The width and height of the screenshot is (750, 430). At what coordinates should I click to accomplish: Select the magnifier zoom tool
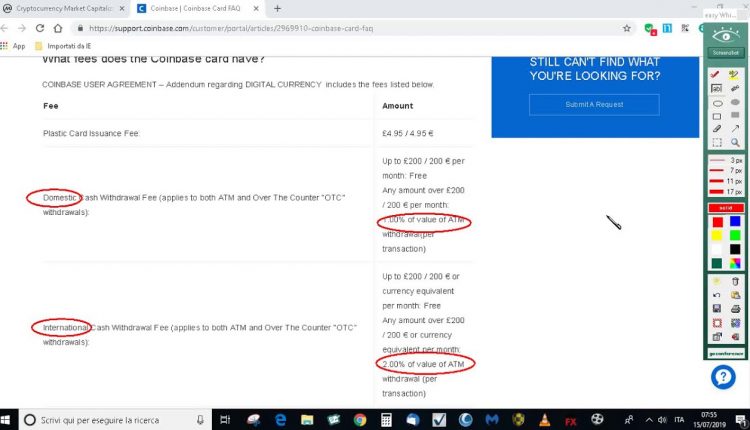(x=735, y=143)
